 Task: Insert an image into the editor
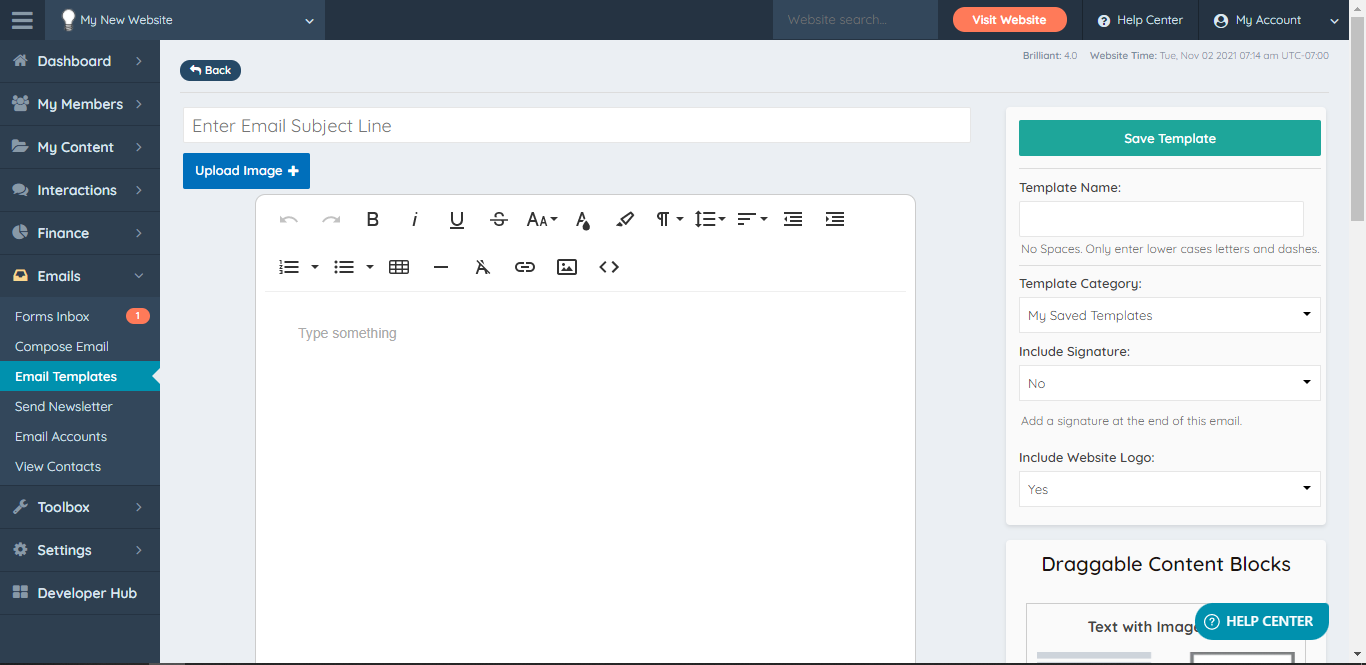[x=567, y=266]
